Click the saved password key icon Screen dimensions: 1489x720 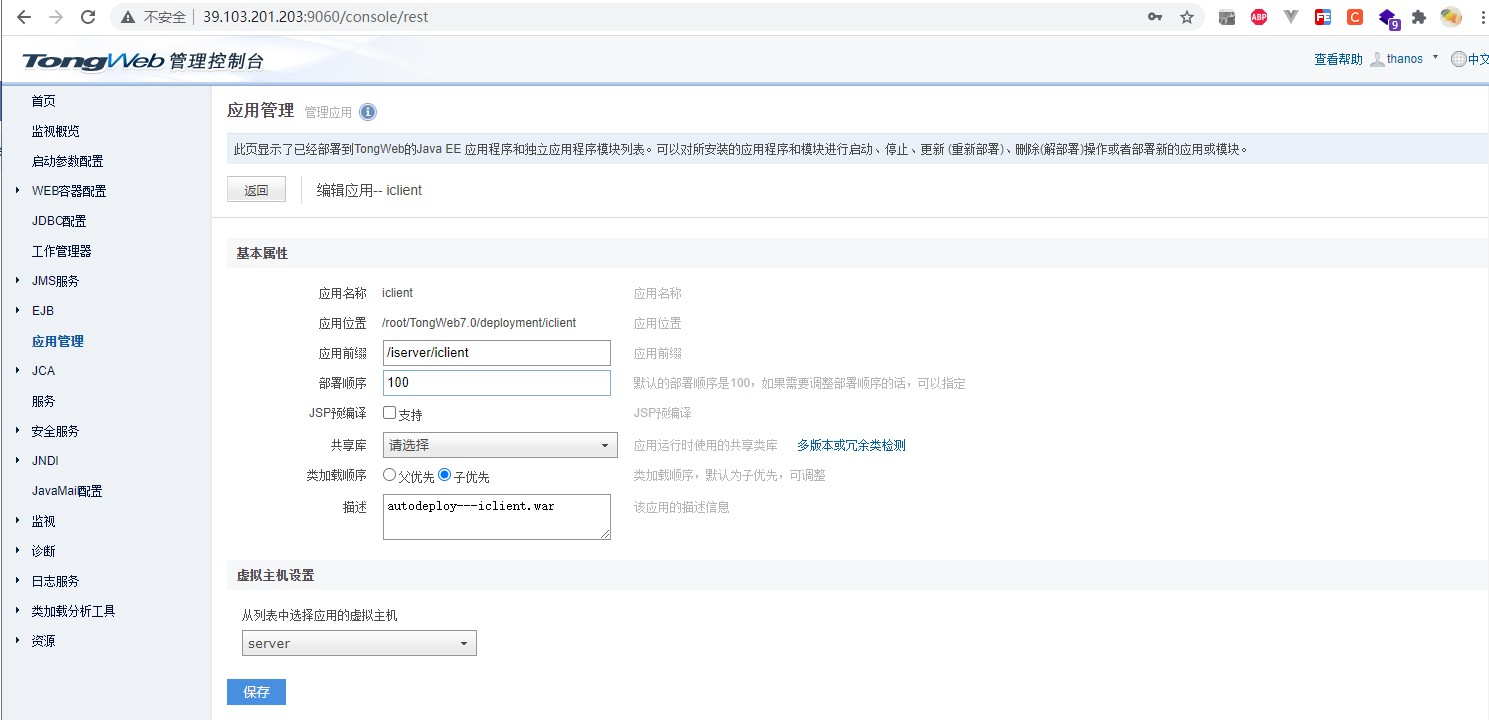click(1155, 17)
